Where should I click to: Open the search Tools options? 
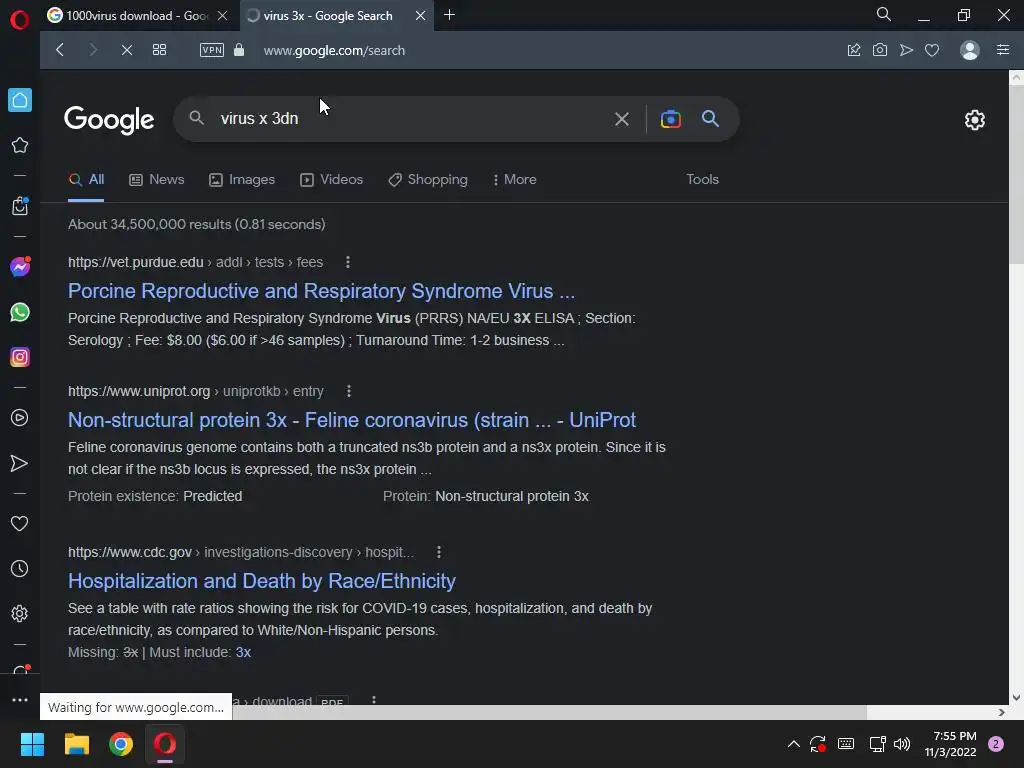click(702, 180)
